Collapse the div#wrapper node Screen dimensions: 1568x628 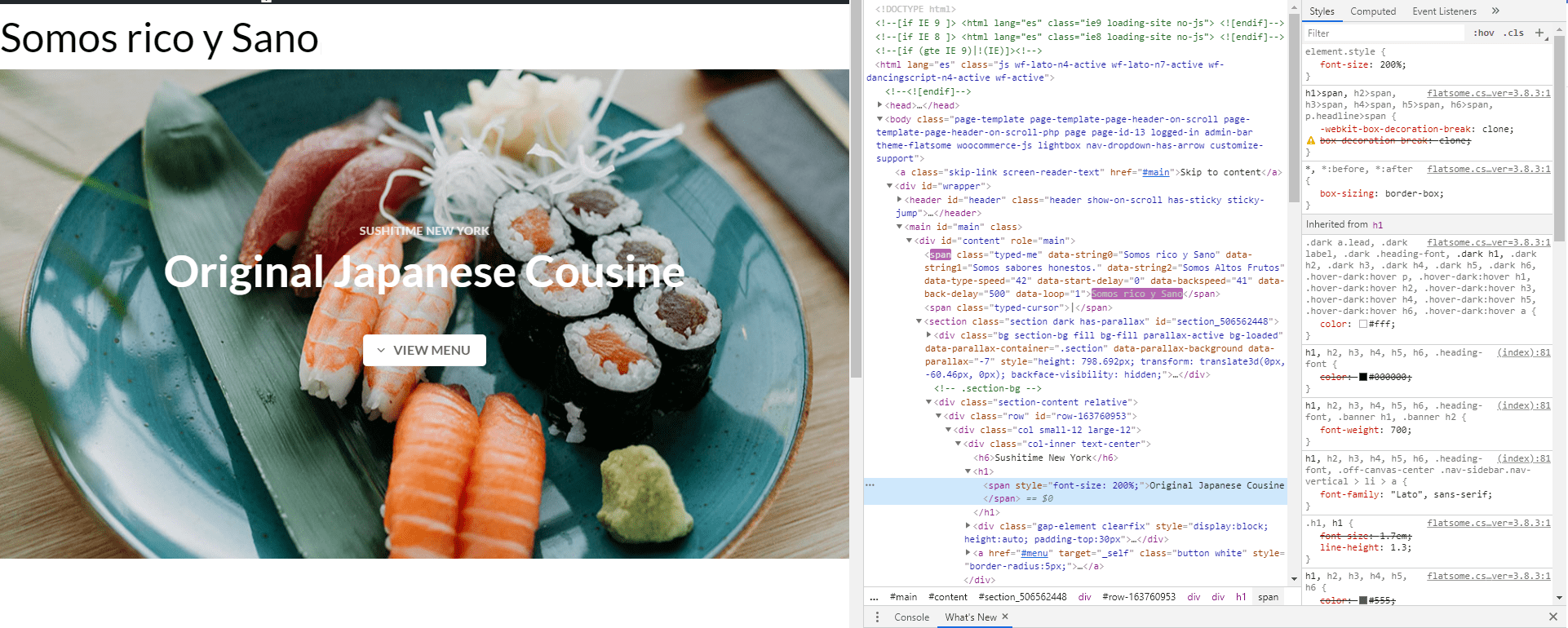889,186
